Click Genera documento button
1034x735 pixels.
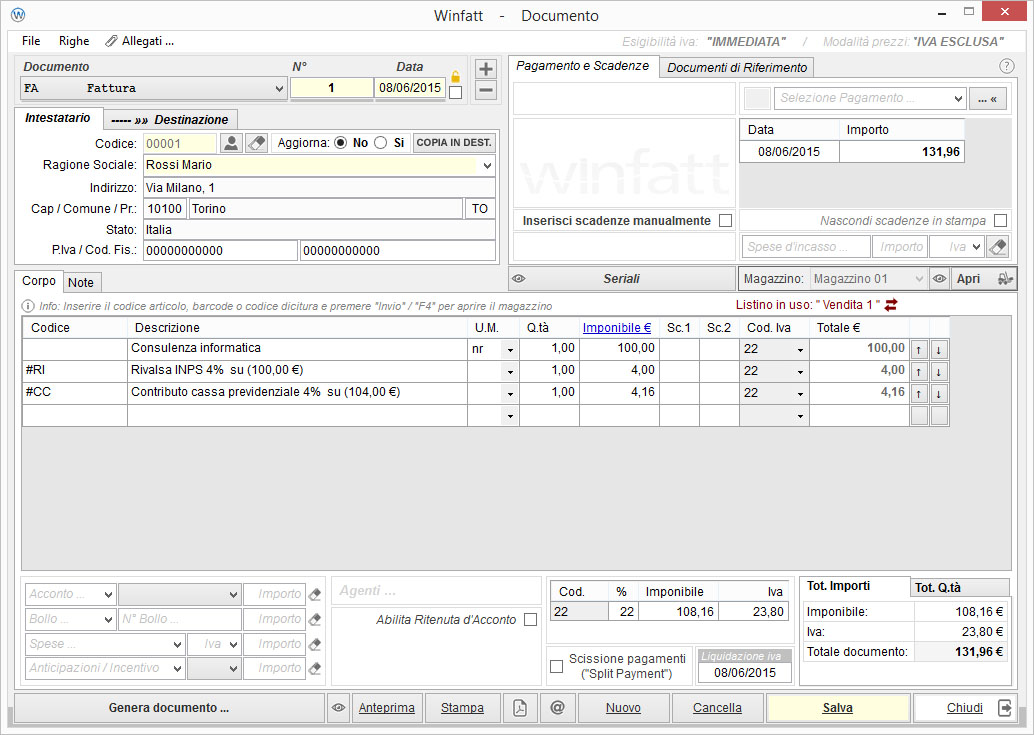tap(169, 708)
